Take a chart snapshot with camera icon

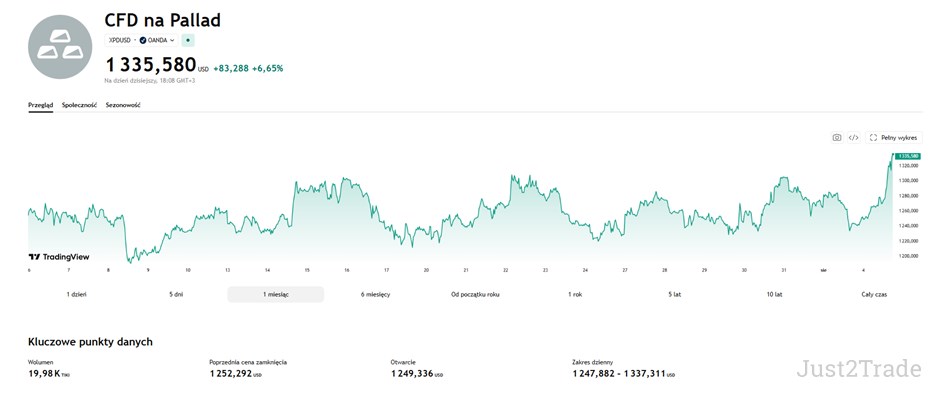(837, 138)
